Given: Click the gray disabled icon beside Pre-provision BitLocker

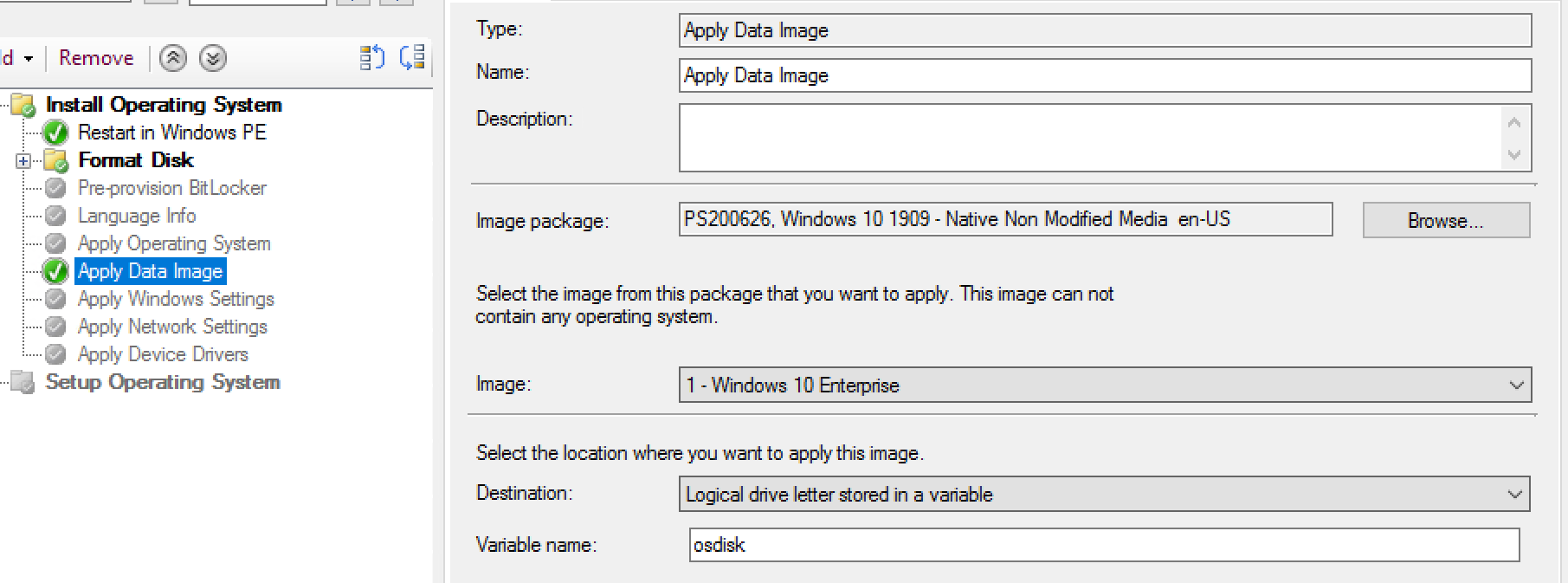Looking at the screenshot, I should [x=55, y=188].
